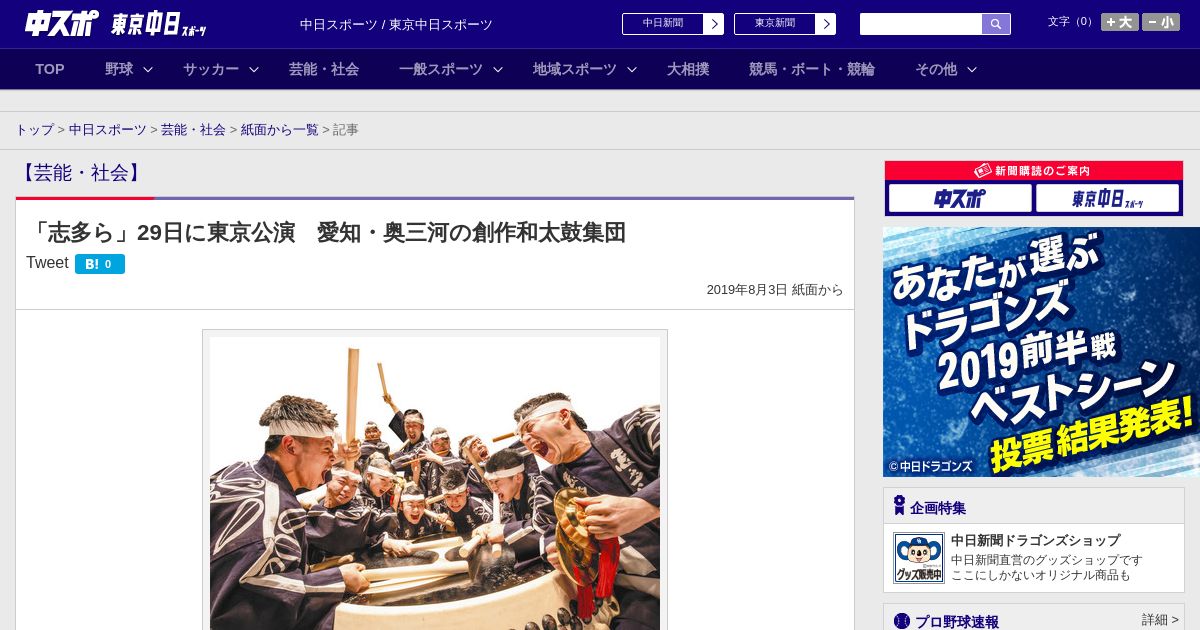Image resolution: width=1200 pixels, height=630 pixels.
Task: Click the 【芸能・社会】 section heading
Action: 82,173
